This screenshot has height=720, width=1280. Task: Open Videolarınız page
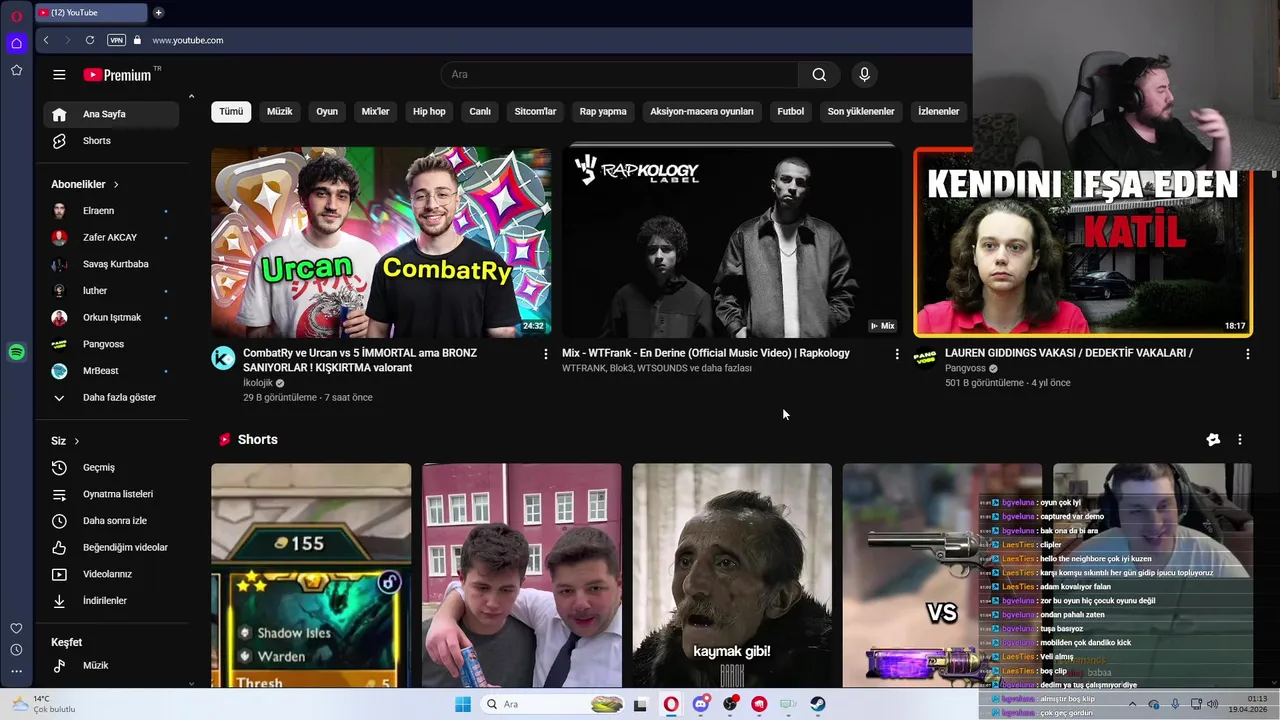[x=111, y=574]
